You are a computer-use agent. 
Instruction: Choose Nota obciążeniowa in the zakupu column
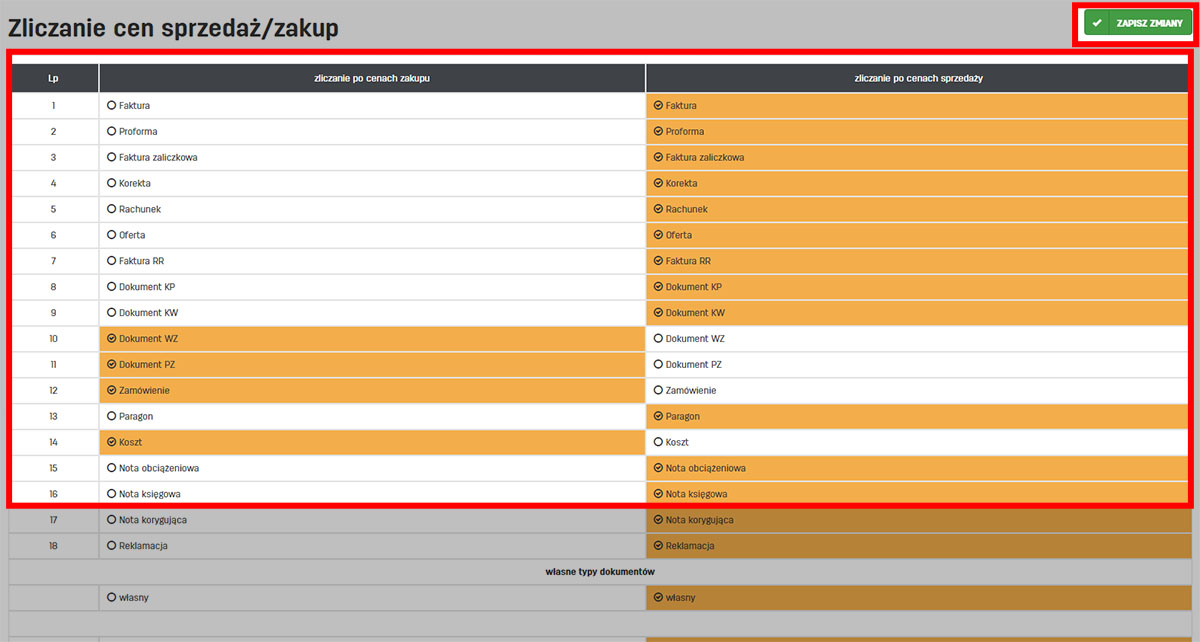tap(112, 468)
